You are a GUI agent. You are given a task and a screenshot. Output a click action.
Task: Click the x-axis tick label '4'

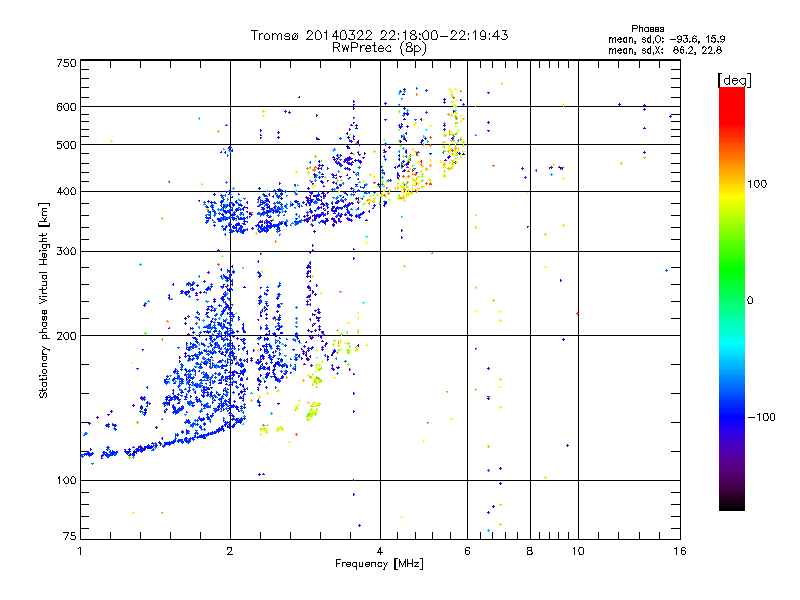380,551
